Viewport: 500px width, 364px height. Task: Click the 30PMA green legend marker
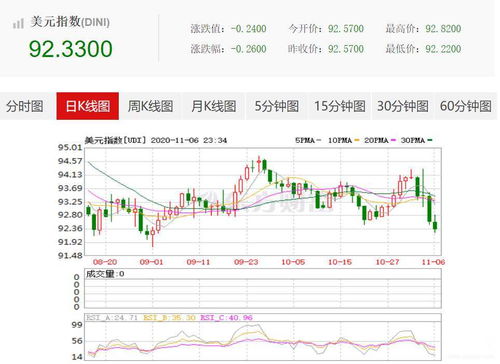pos(430,140)
